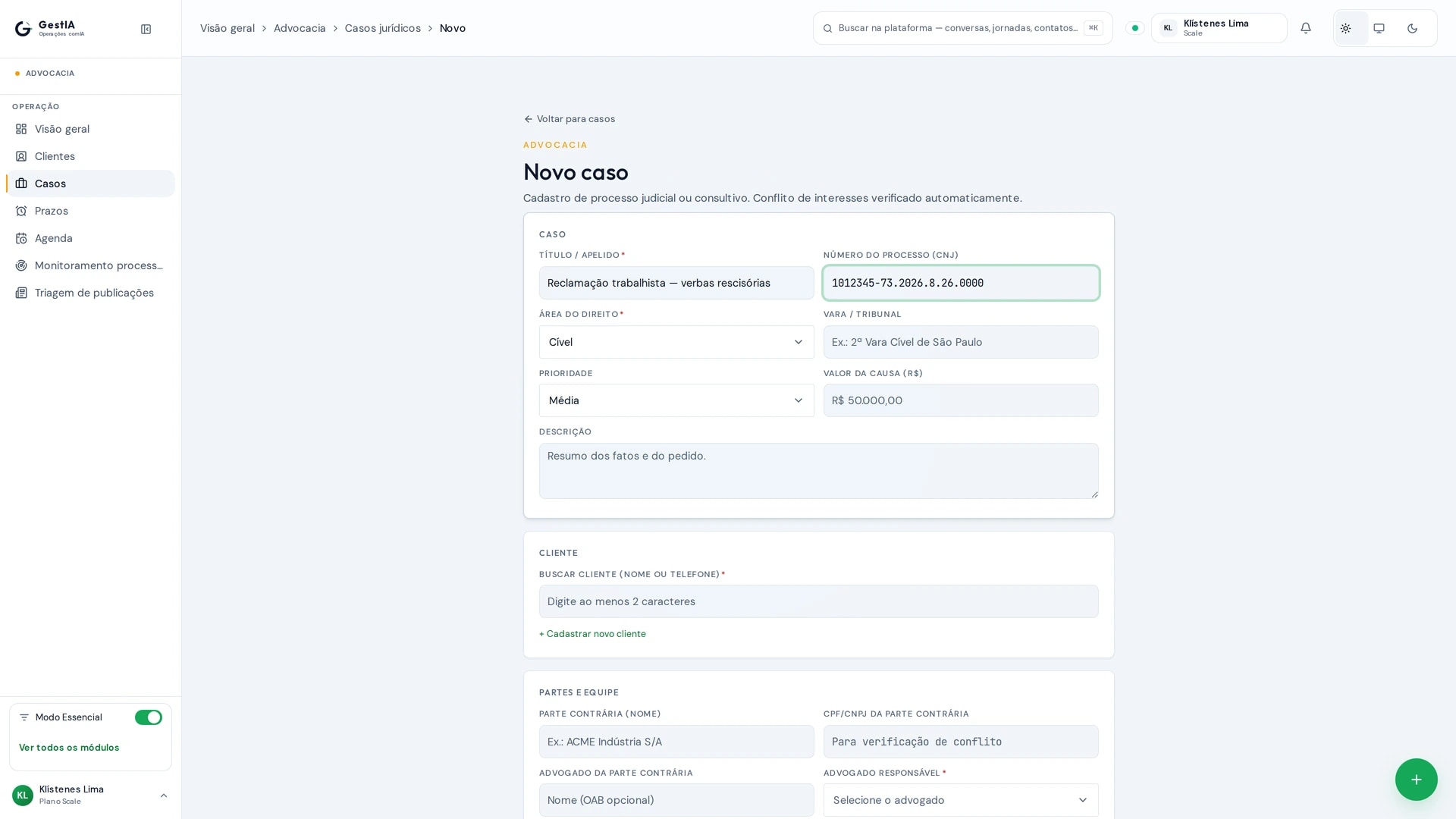Click the Descrição text area
Image resolution: width=1456 pixels, height=819 pixels.
point(819,471)
